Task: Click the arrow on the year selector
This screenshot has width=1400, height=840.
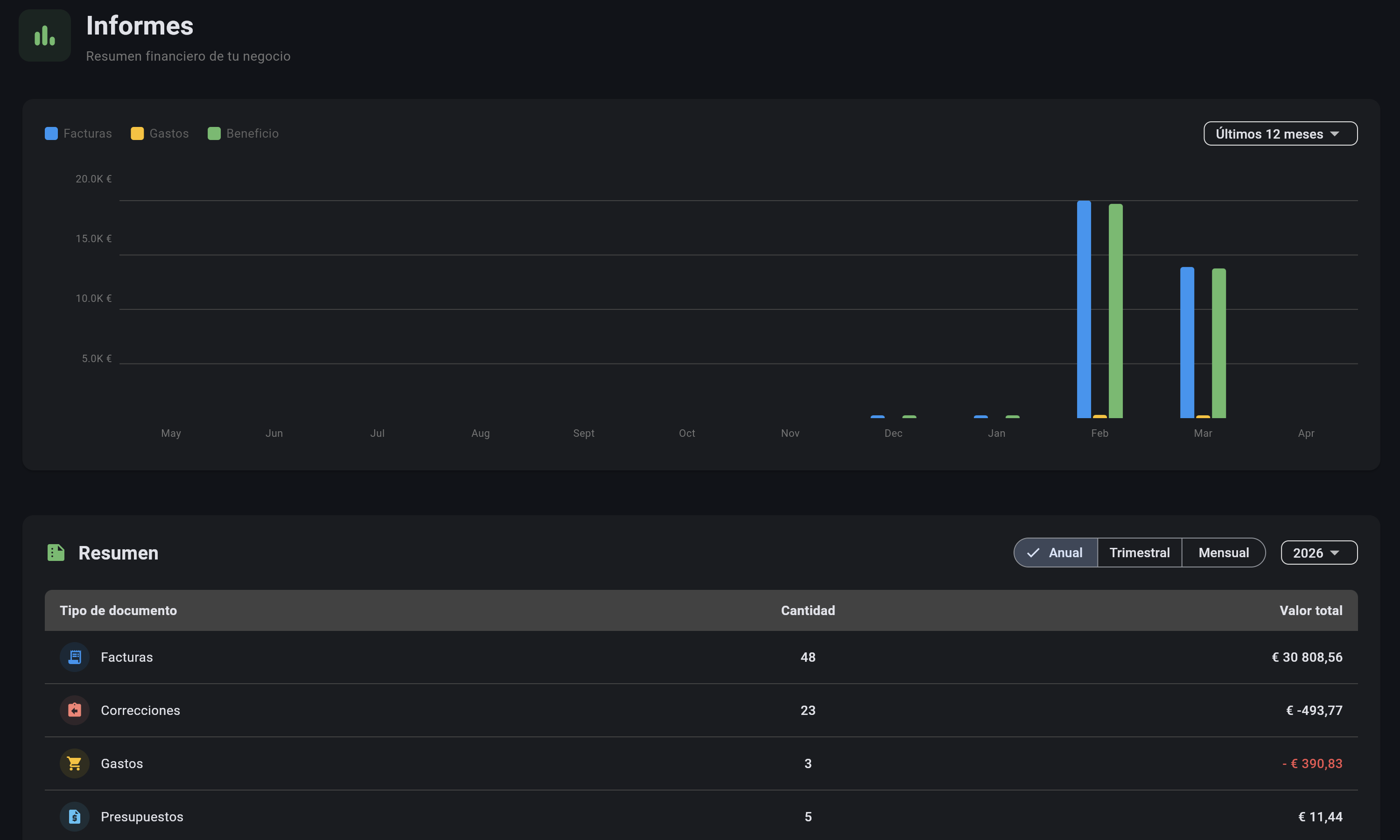Action: tap(1335, 553)
